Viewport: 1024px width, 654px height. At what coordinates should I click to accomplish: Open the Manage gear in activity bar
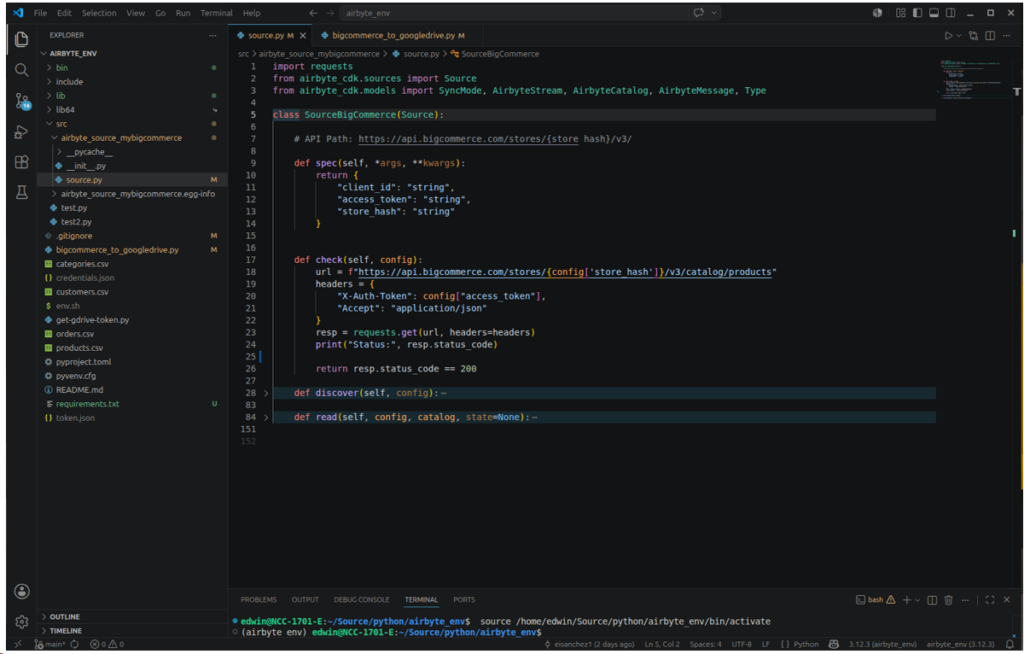tap(22, 622)
